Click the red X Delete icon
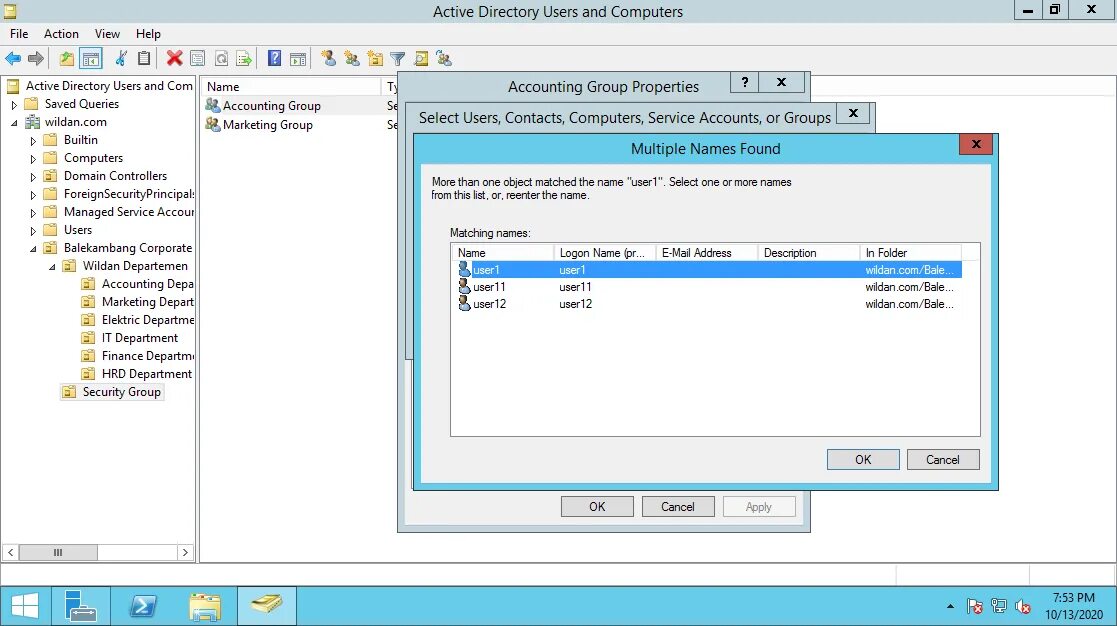The width and height of the screenshot is (1117, 626). coord(175,58)
